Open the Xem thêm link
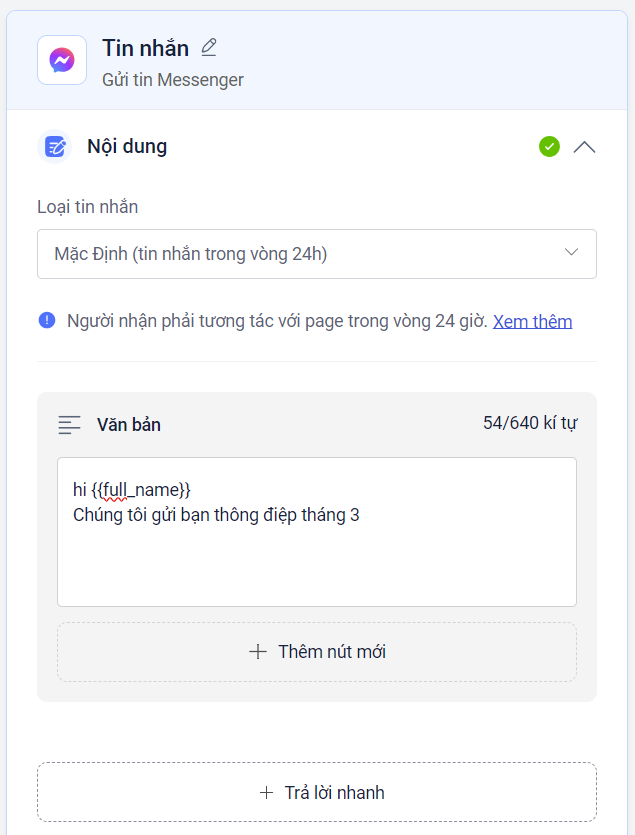 point(532,321)
